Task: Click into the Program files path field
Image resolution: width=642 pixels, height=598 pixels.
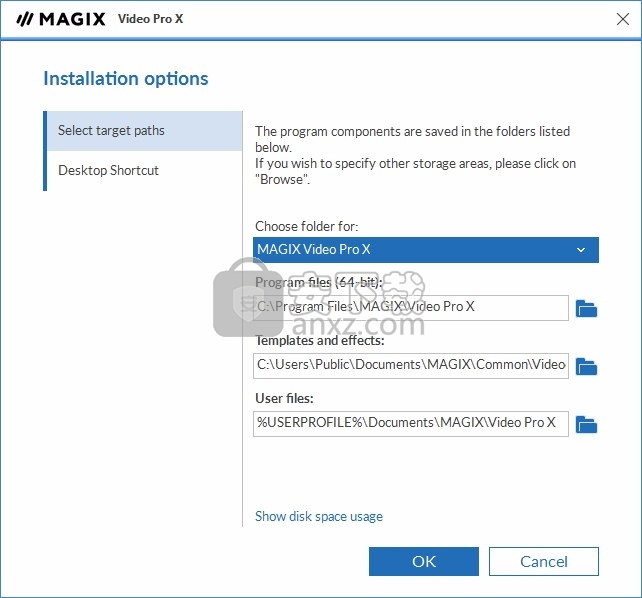Action: click(x=411, y=308)
